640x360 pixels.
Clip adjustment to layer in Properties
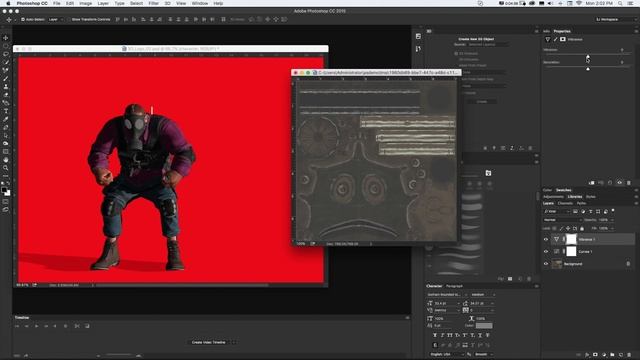(x=592, y=183)
